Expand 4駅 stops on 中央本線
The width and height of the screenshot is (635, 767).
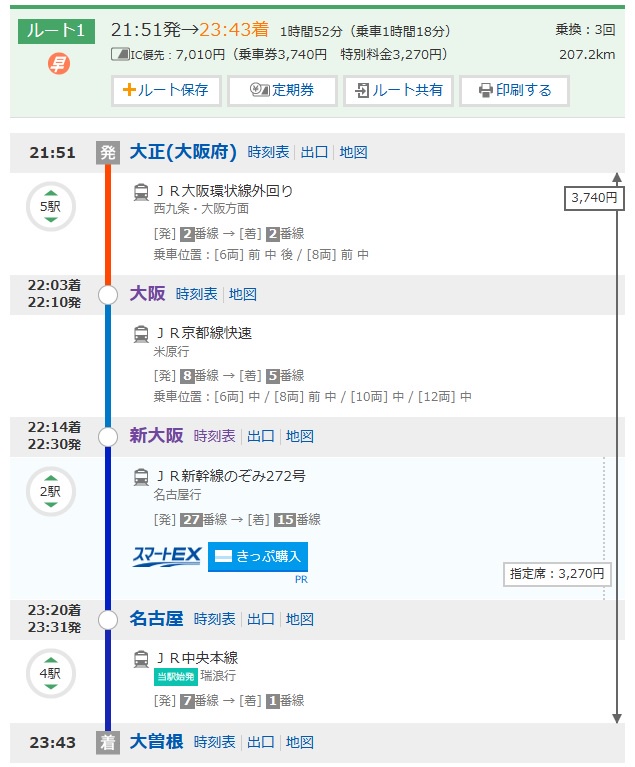point(51,674)
